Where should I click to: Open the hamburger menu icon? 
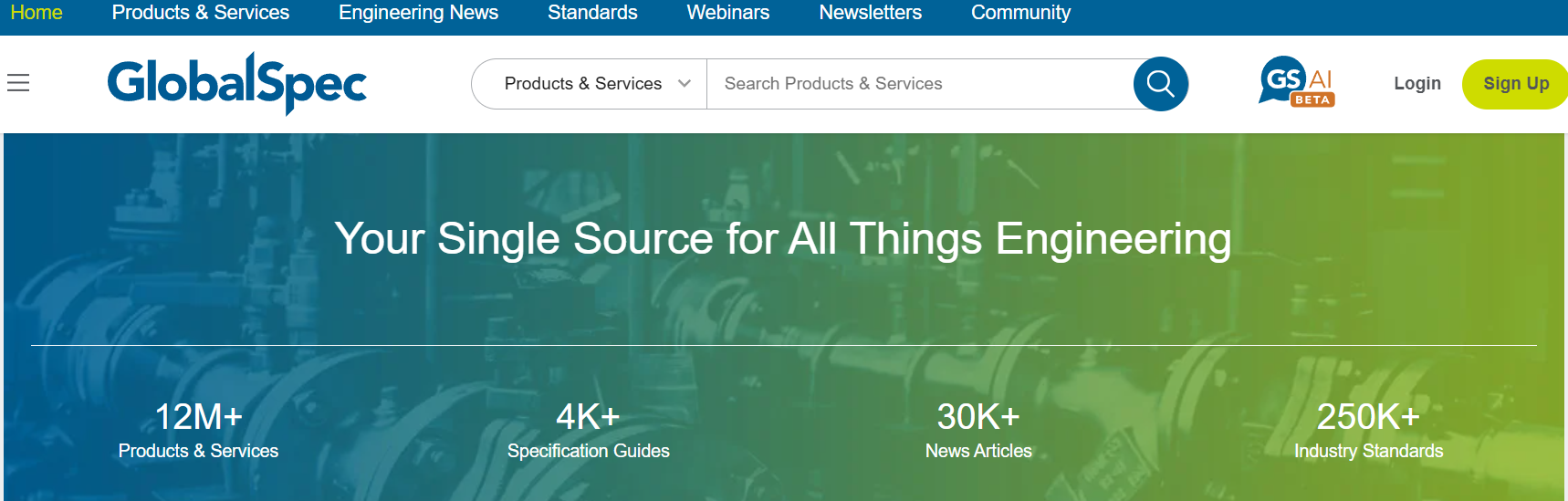(18, 83)
